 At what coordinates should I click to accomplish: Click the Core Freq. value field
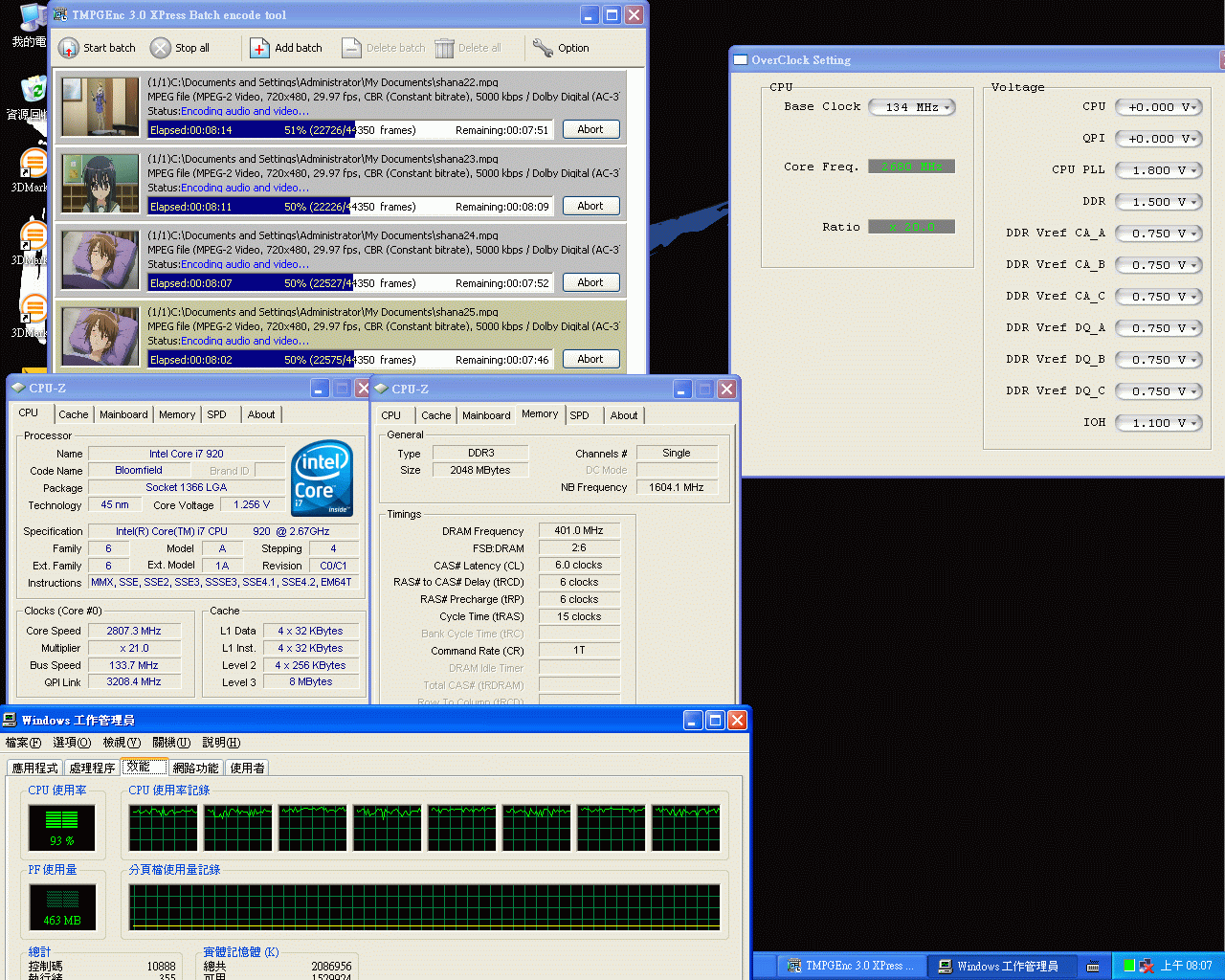911,167
